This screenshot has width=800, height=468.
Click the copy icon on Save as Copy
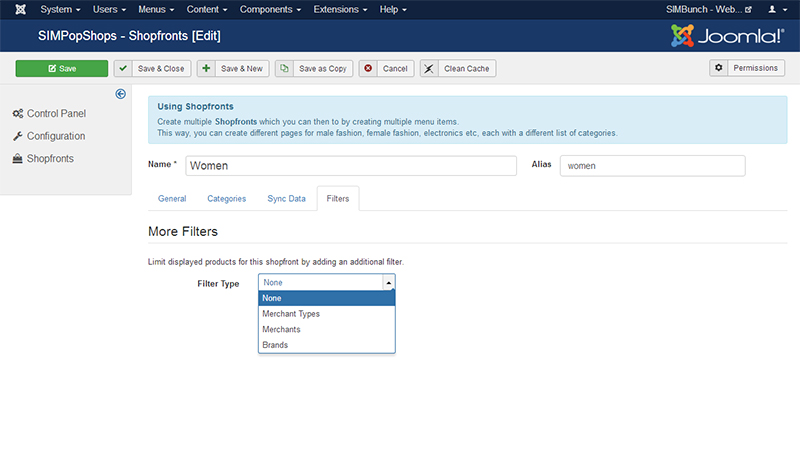284,68
